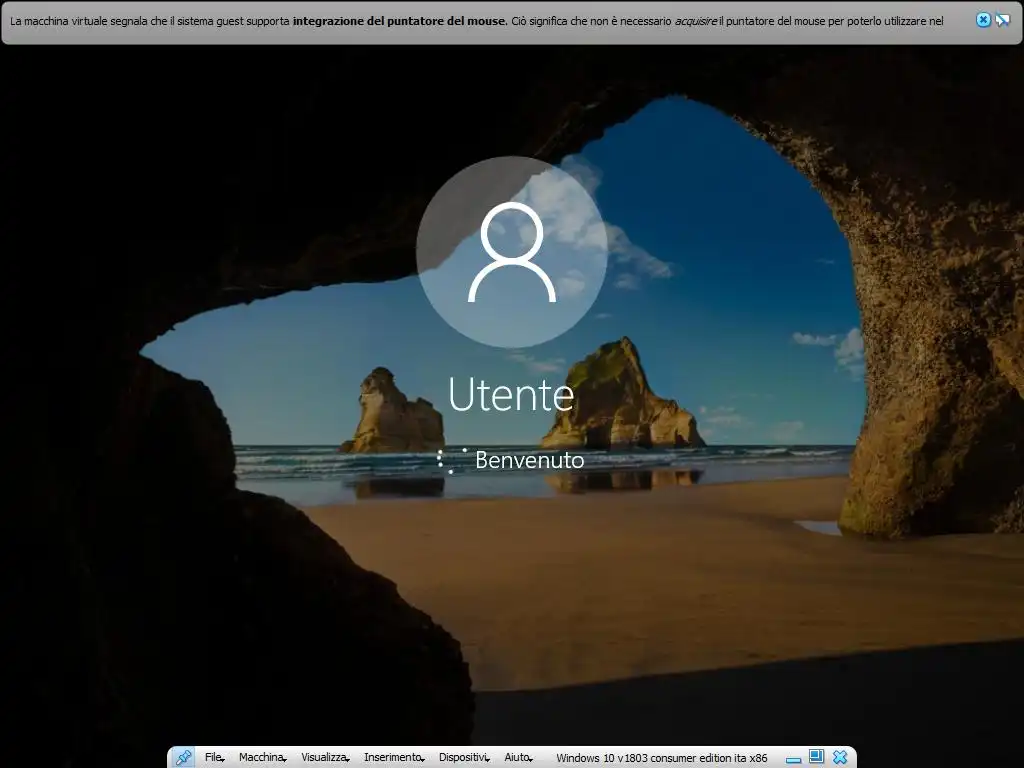Click the Utente user avatar
The image size is (1024, 768).
511,252
